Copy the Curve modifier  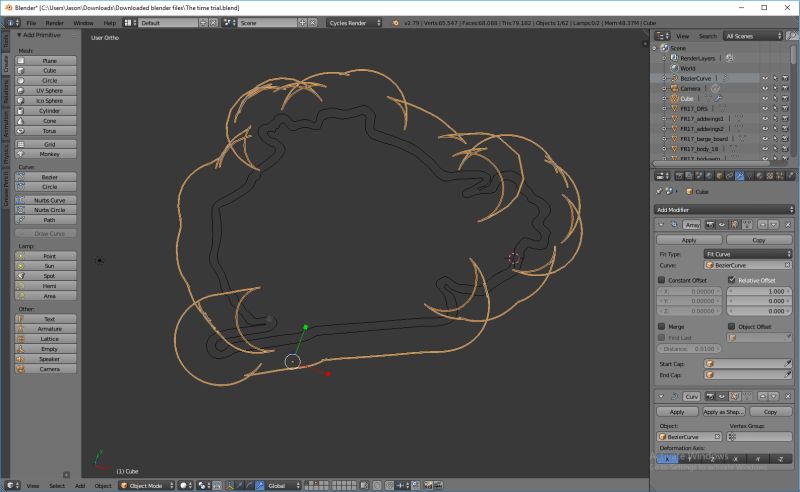click(770, 412)
